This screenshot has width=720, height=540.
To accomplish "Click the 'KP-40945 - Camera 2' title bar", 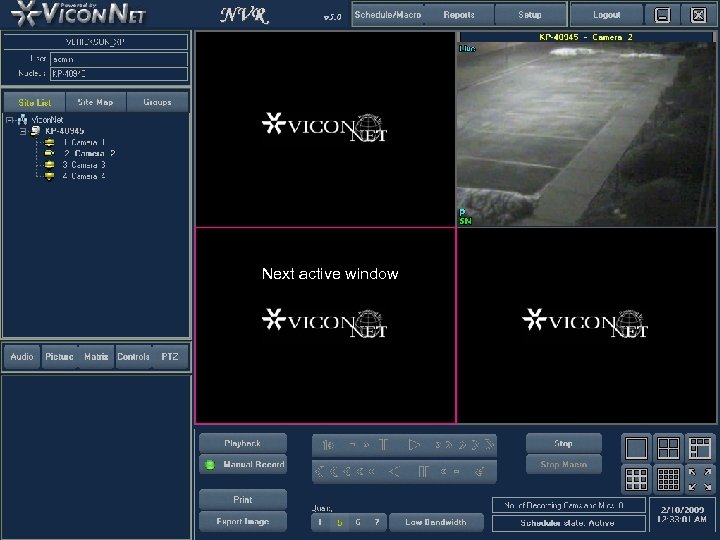I will pos(586,37).
